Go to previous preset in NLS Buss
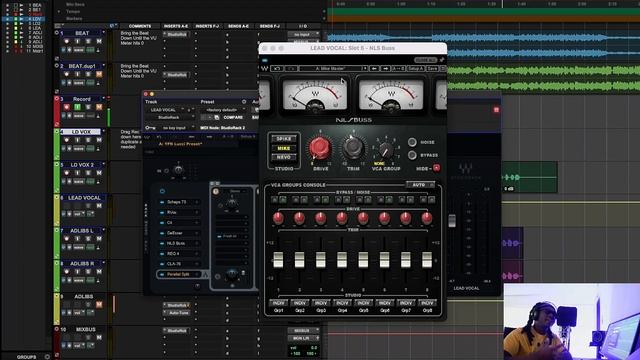Screen dimensions: 640x360 click(x=374, y=69)
